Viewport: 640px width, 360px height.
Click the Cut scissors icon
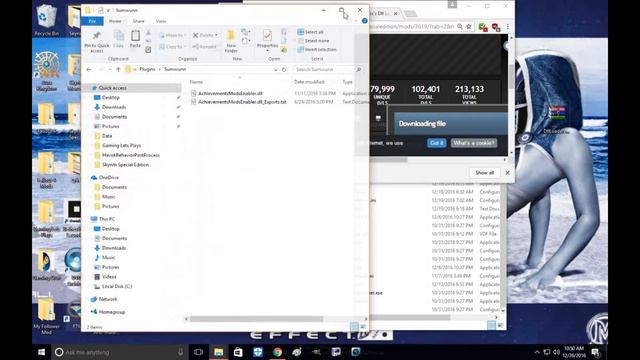[x=148, y=32]
